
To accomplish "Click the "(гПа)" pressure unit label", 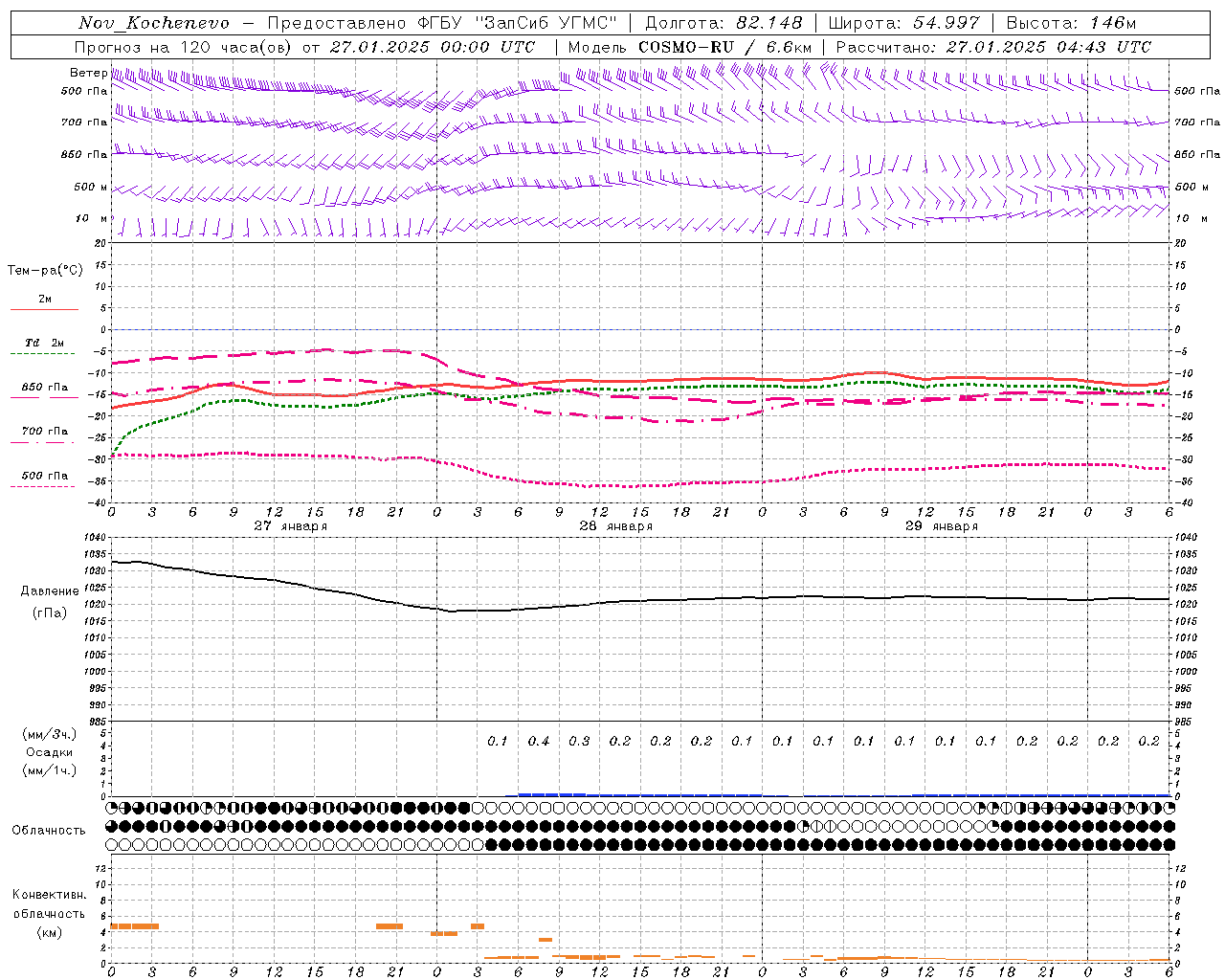I will 50,613.
